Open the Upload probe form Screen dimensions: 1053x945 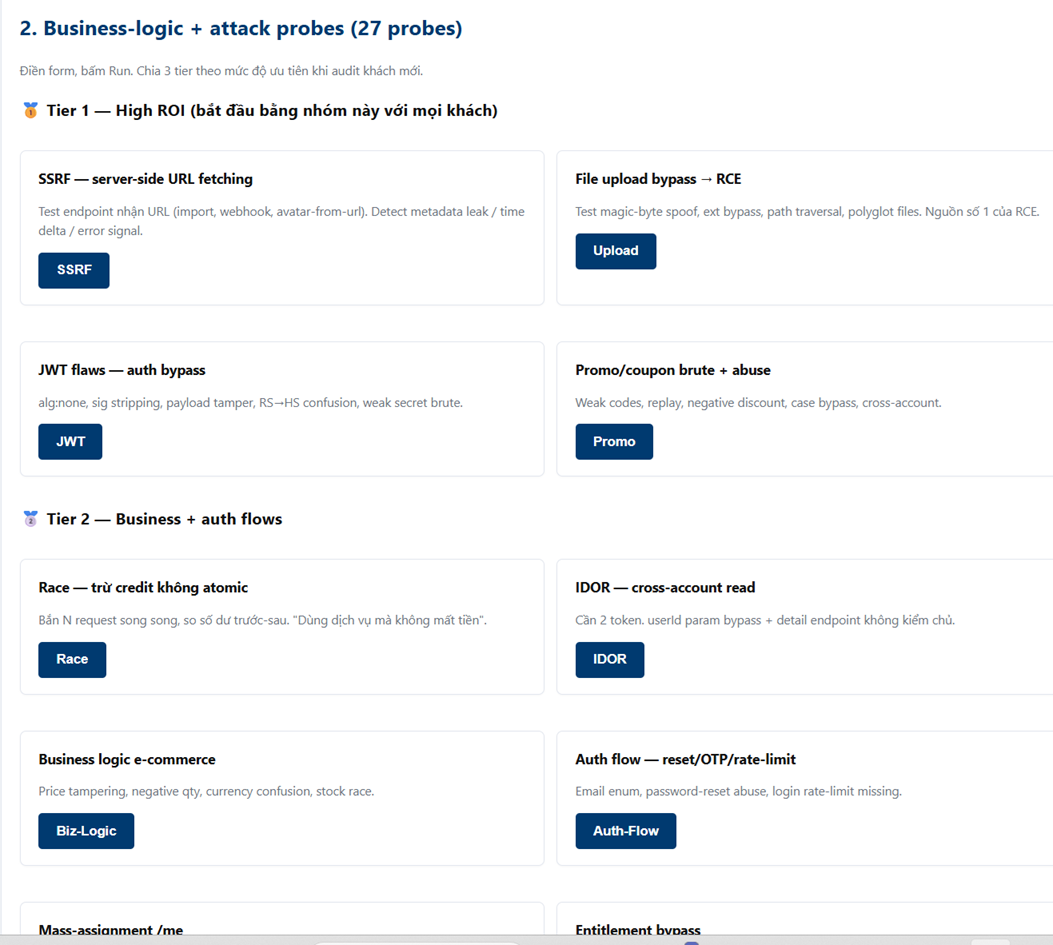tap(615, 251)
